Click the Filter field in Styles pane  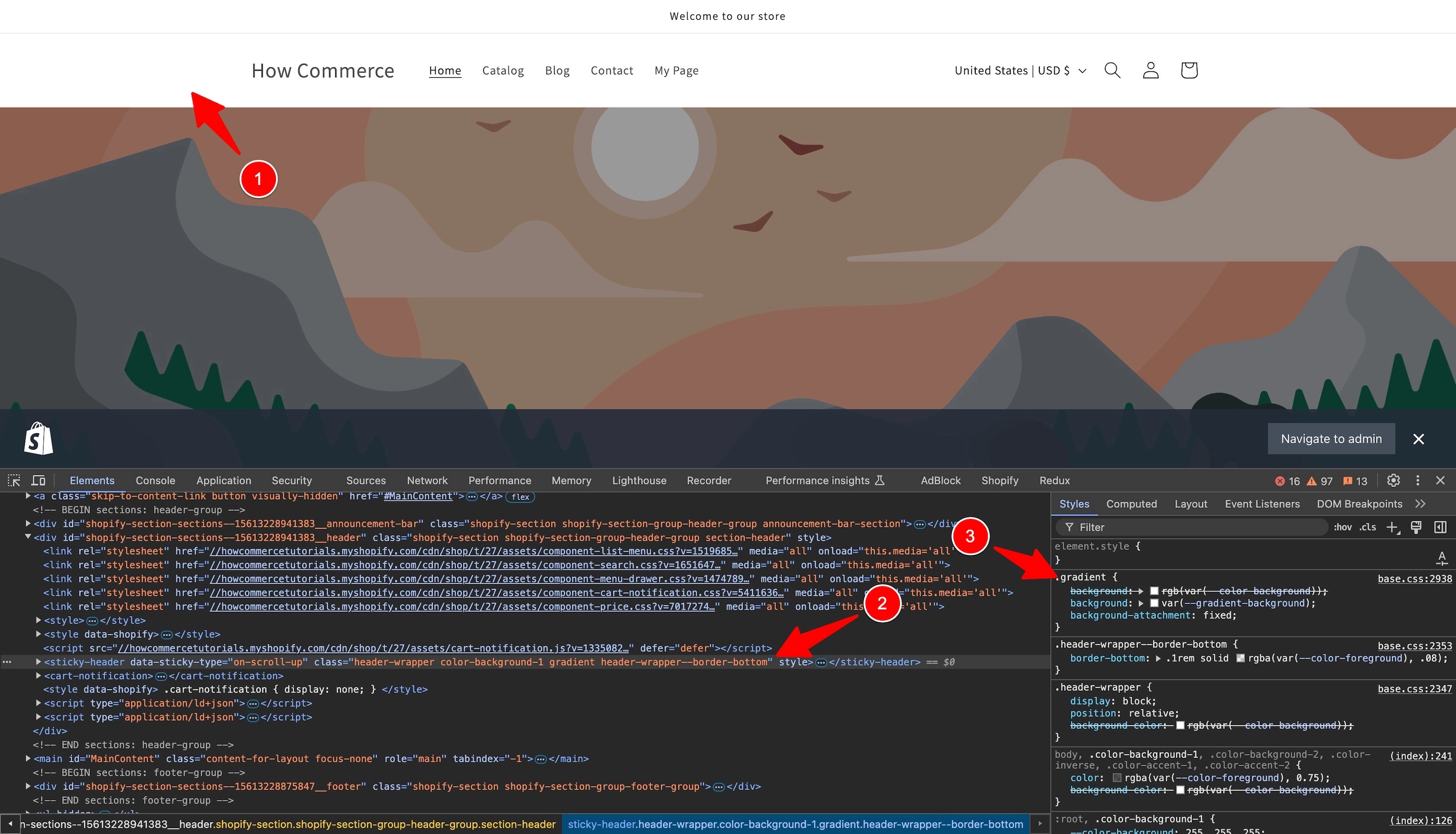[1192, 527]
